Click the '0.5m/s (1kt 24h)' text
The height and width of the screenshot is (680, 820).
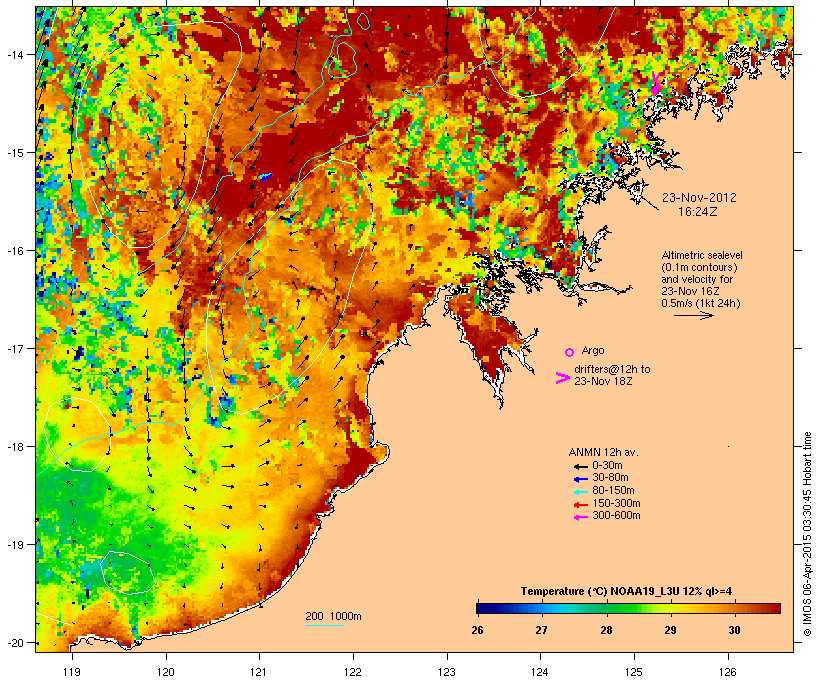(701, 303)
